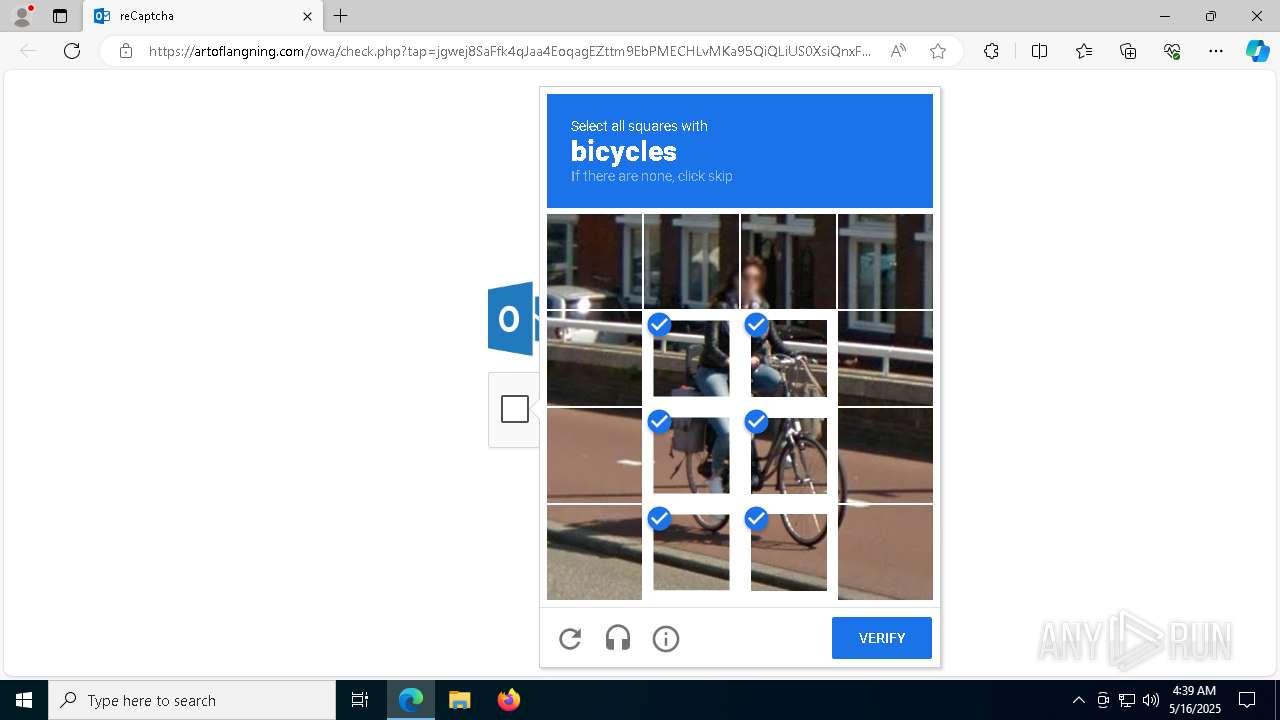Show hidden system tray icons
The width and height of the screenshot is (1280, 720).
(1078, 700)
